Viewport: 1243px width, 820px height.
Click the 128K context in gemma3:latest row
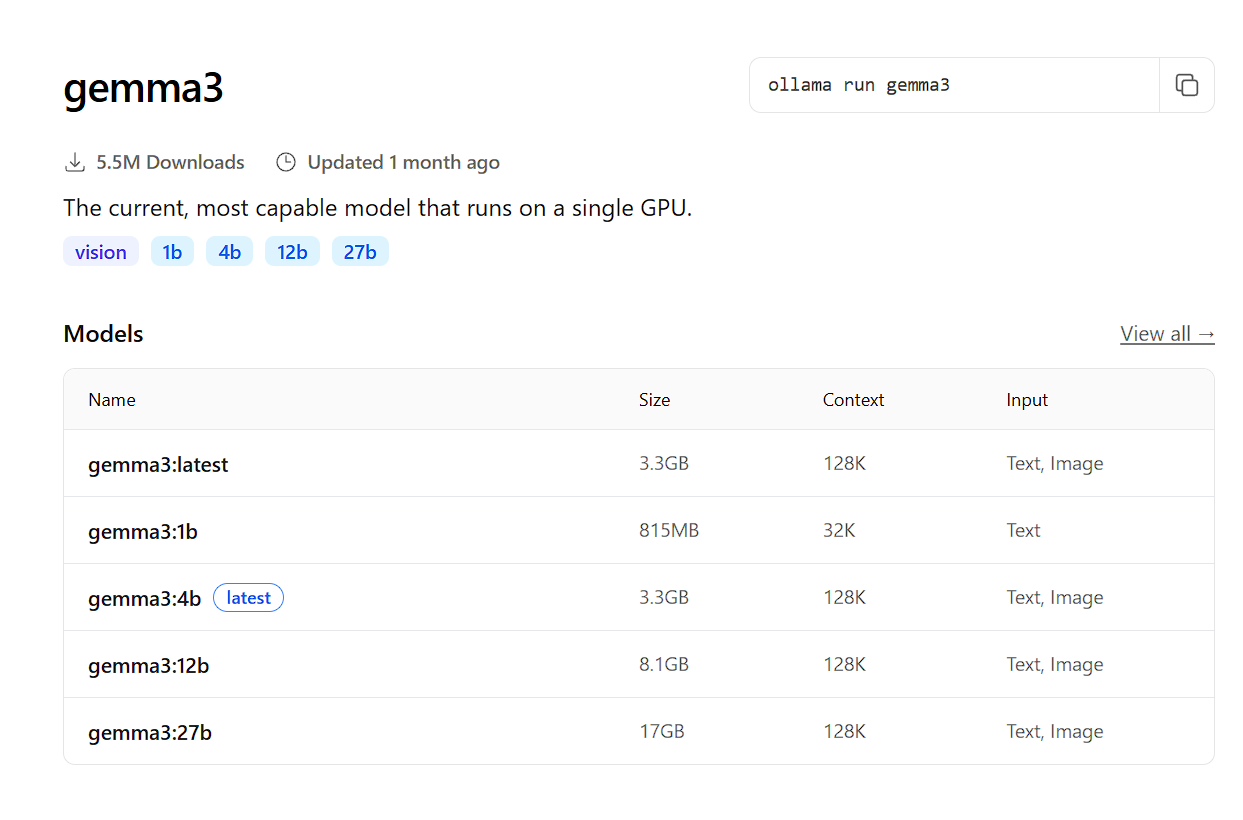844,464
